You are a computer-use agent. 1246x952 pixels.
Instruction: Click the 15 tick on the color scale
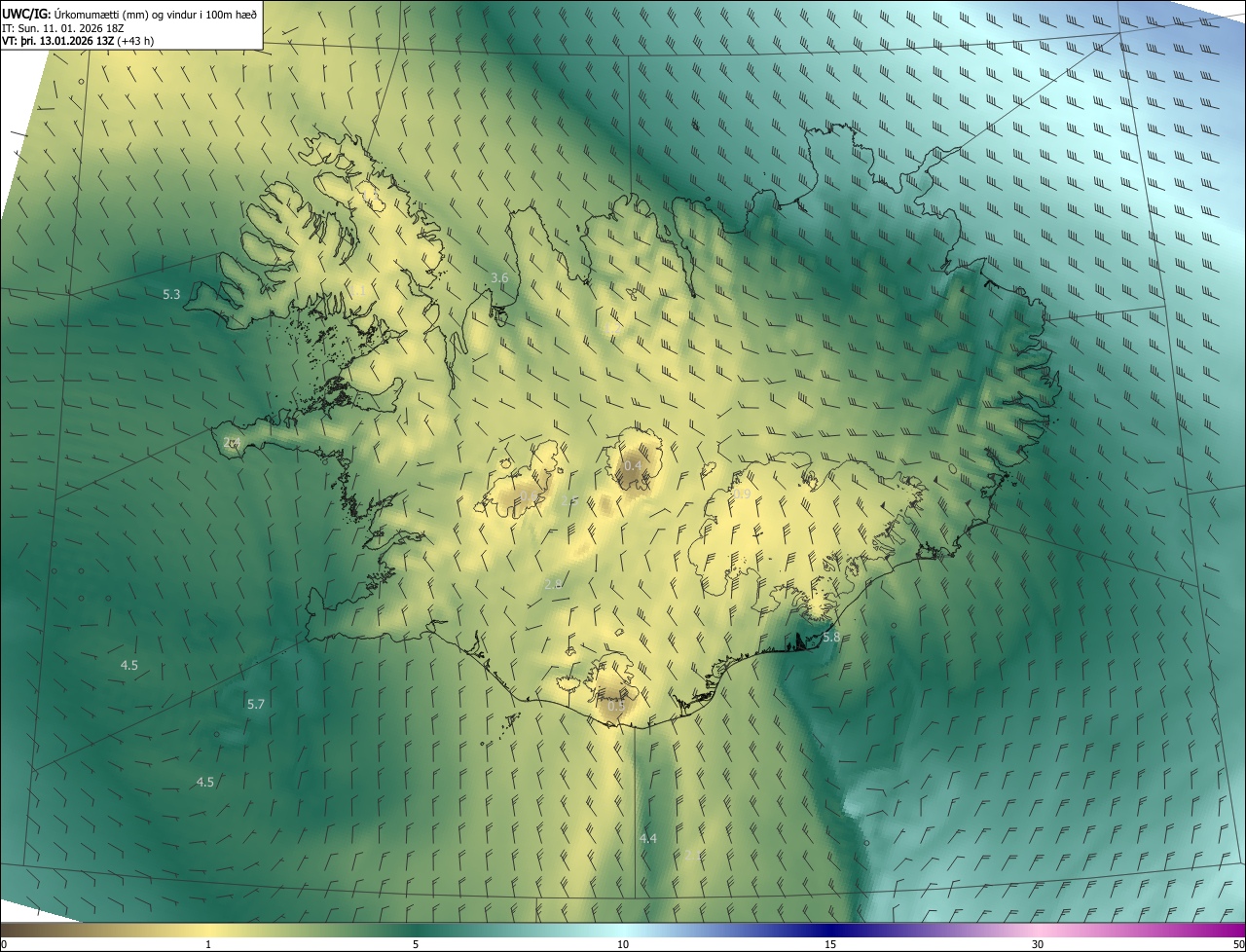tap(830, 944)
